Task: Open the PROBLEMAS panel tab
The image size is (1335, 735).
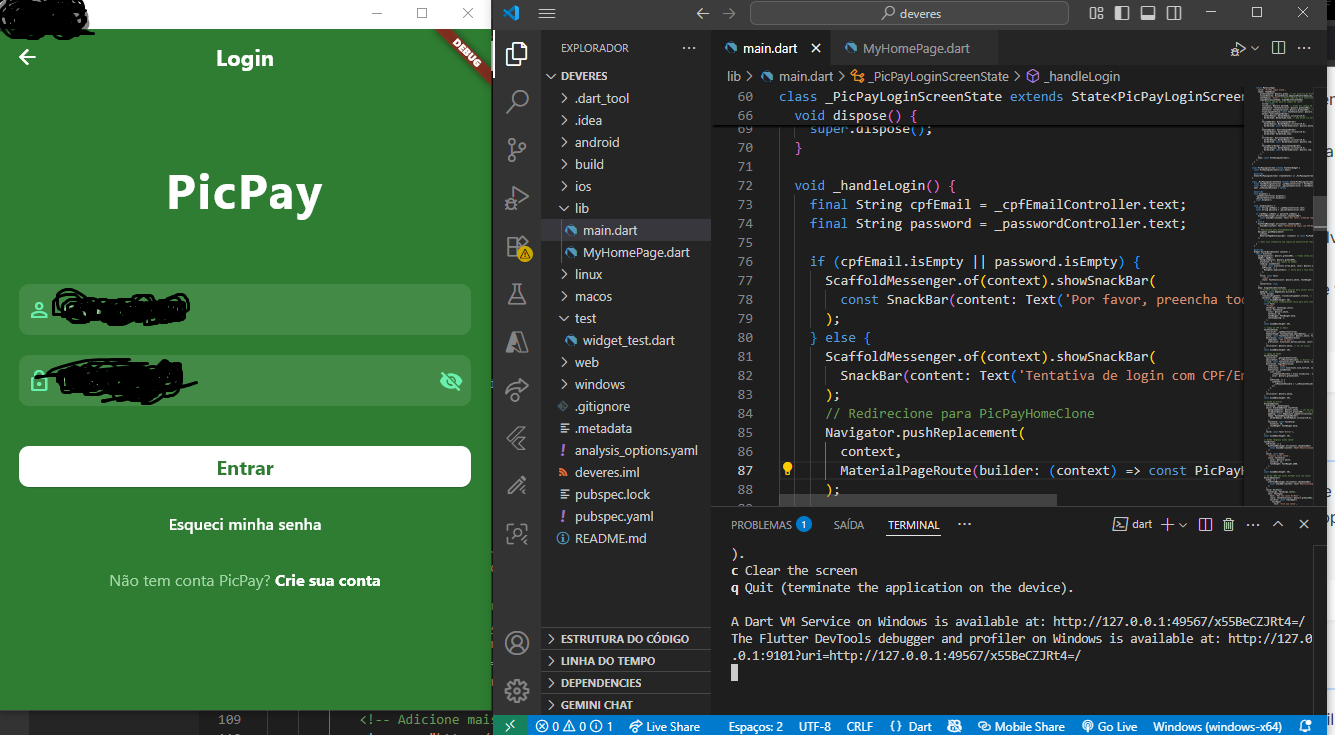Action: 770,524
